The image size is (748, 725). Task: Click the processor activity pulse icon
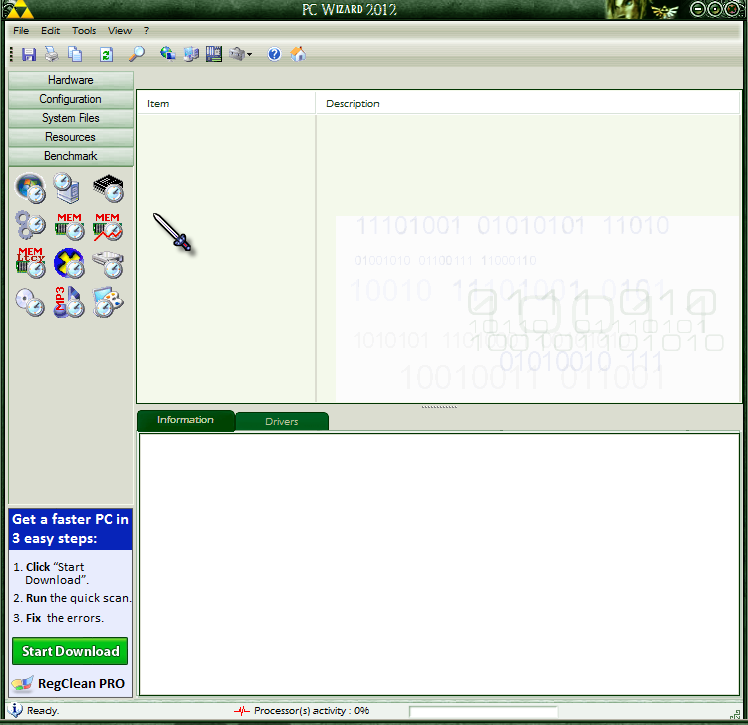[242, 711]
